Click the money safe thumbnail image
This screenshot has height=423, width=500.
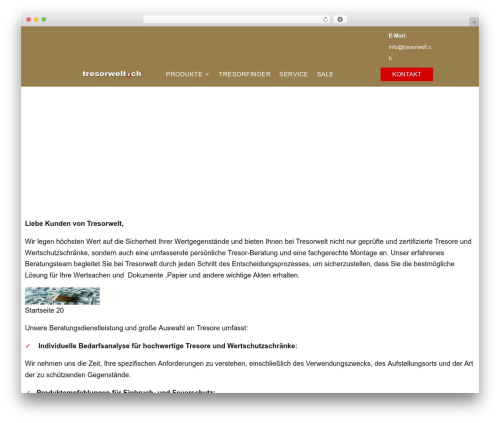tap(62, 296)
